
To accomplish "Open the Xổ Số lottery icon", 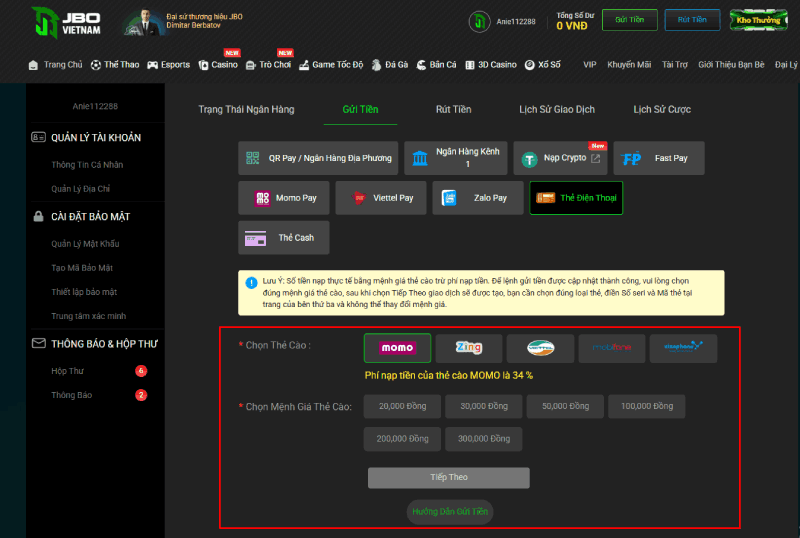I will click(530, 65).
